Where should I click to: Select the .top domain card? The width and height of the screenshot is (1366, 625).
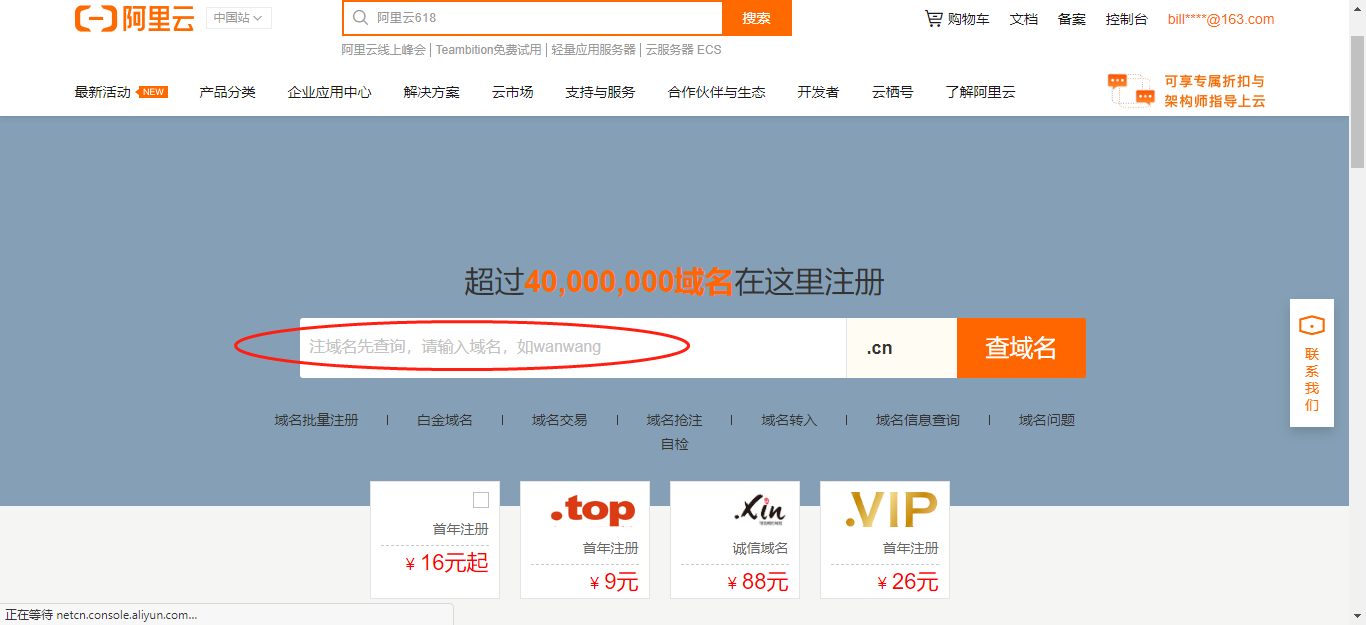585,540
